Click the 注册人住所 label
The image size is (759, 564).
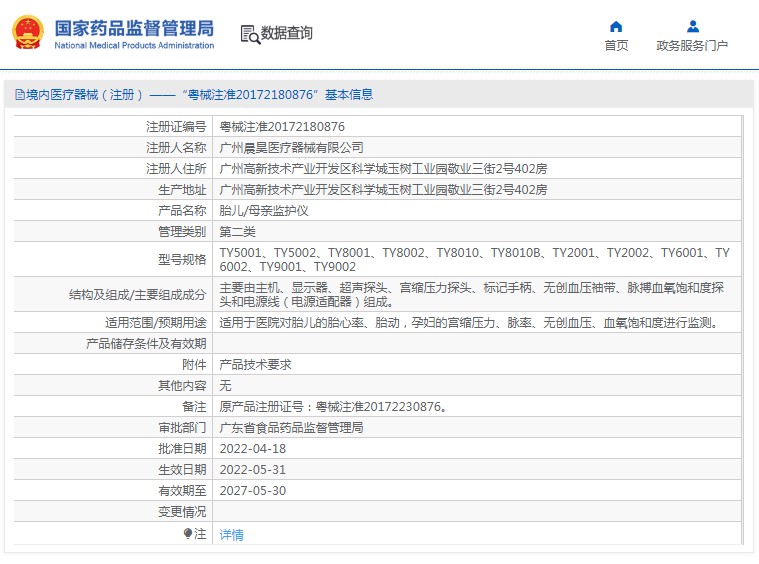pos(176,168)
